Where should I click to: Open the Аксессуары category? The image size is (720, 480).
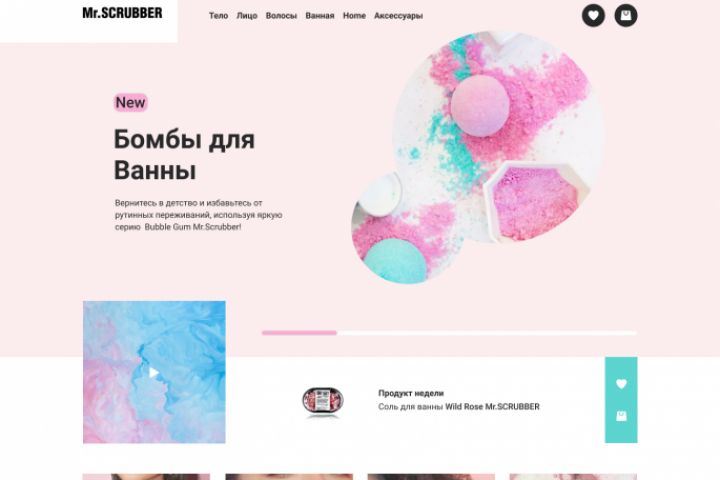[x=398, y=16]
